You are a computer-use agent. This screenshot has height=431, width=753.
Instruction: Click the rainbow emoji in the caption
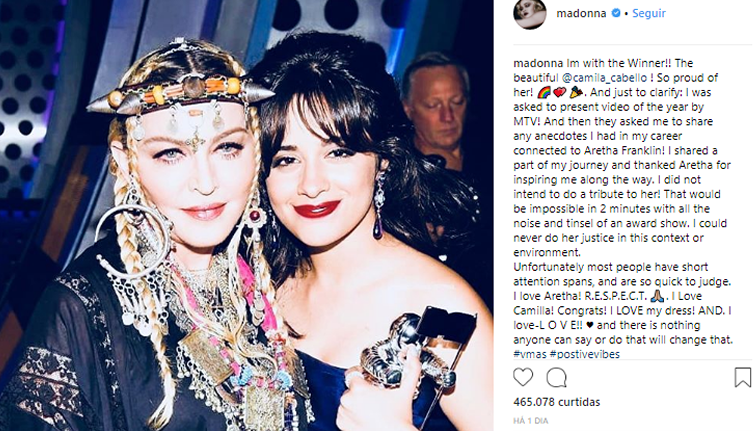click(x=544, y=92)
